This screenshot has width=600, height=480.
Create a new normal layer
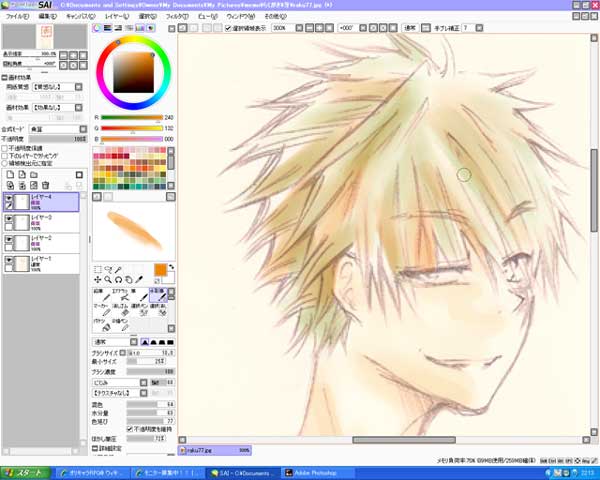10,175
